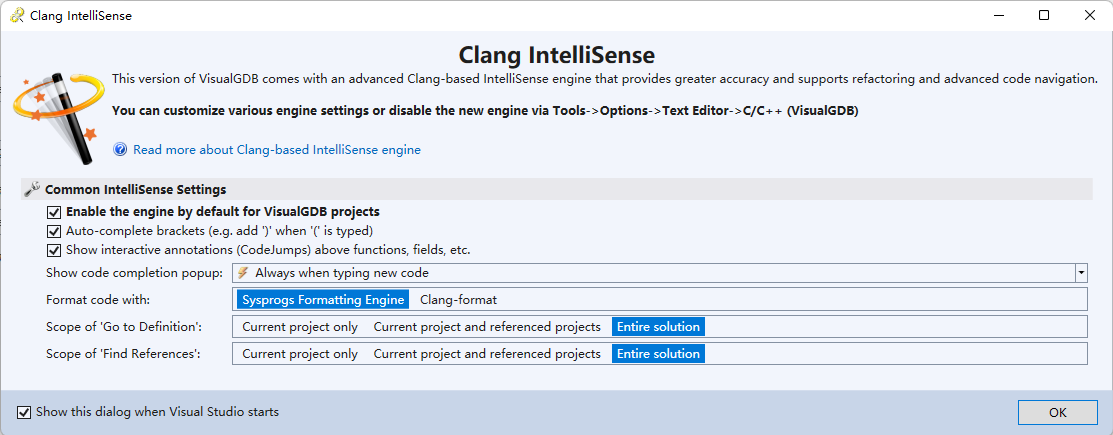Open the 'Show code completion popup' dropdown arrow
The width and height of the screenshot is (1113, 435).
(x=1080, y=273)
